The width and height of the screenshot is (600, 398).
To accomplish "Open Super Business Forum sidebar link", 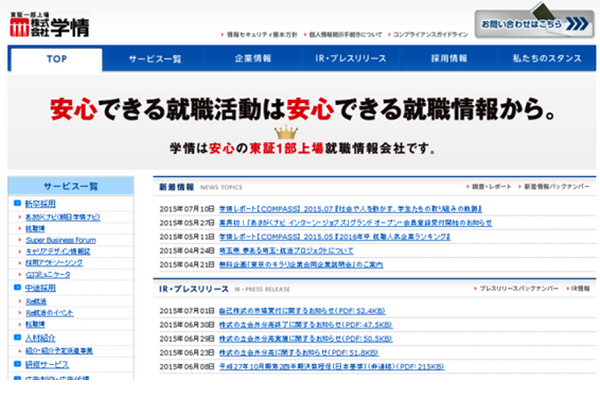I will pos(61,240).
